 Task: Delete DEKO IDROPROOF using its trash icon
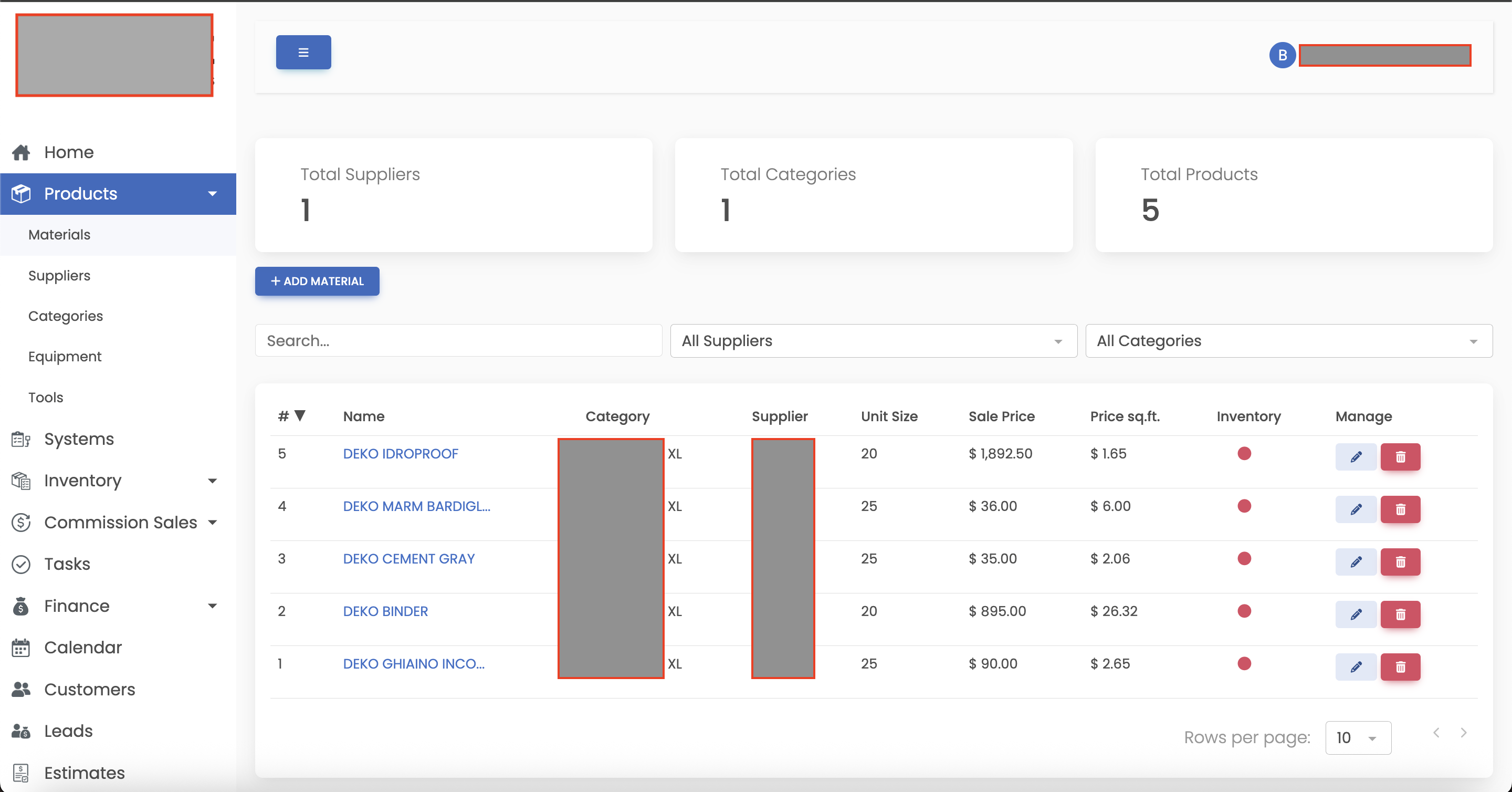pyautogui.click(x=1401, y=457)
